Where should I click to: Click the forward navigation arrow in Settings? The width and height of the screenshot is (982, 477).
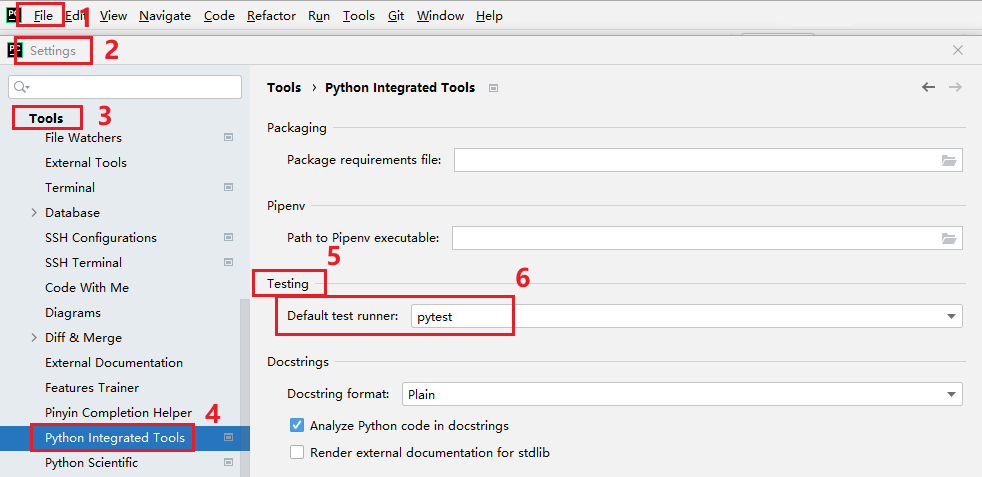point(955,88)
